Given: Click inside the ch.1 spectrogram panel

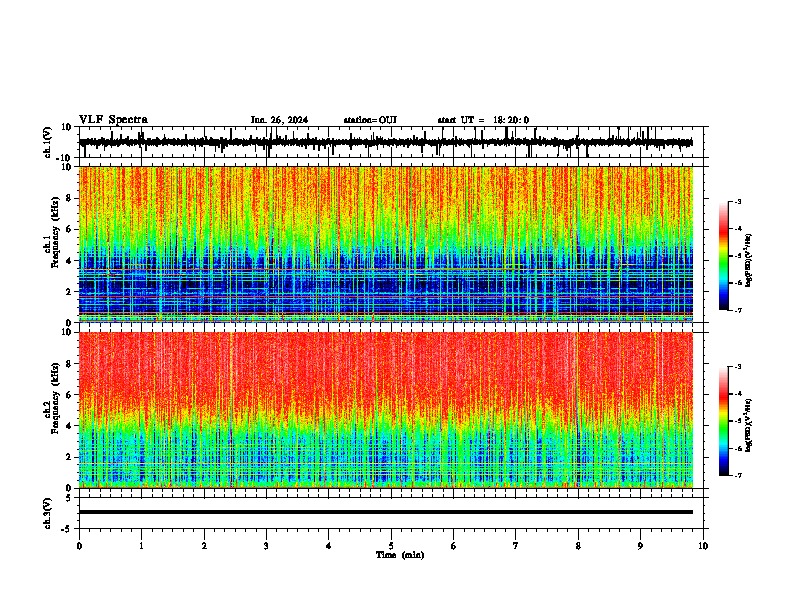Looking at the screenshot, I should (x=386, y=244).
